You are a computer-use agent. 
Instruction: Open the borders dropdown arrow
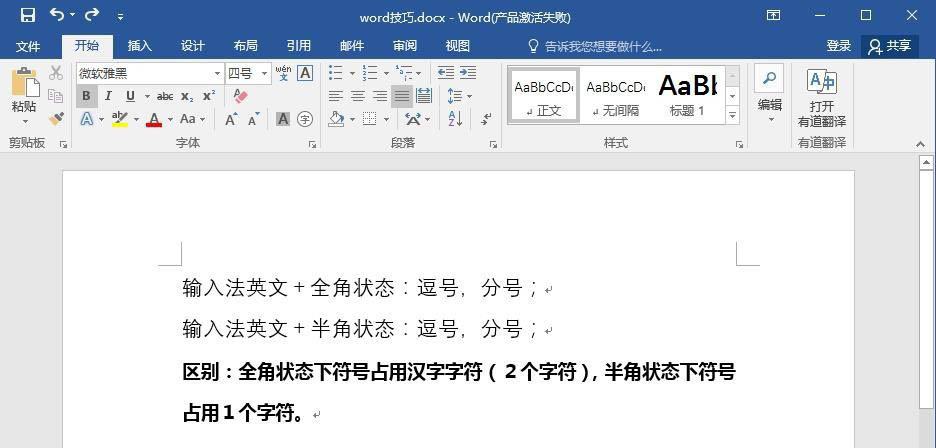tap(386, 119)
